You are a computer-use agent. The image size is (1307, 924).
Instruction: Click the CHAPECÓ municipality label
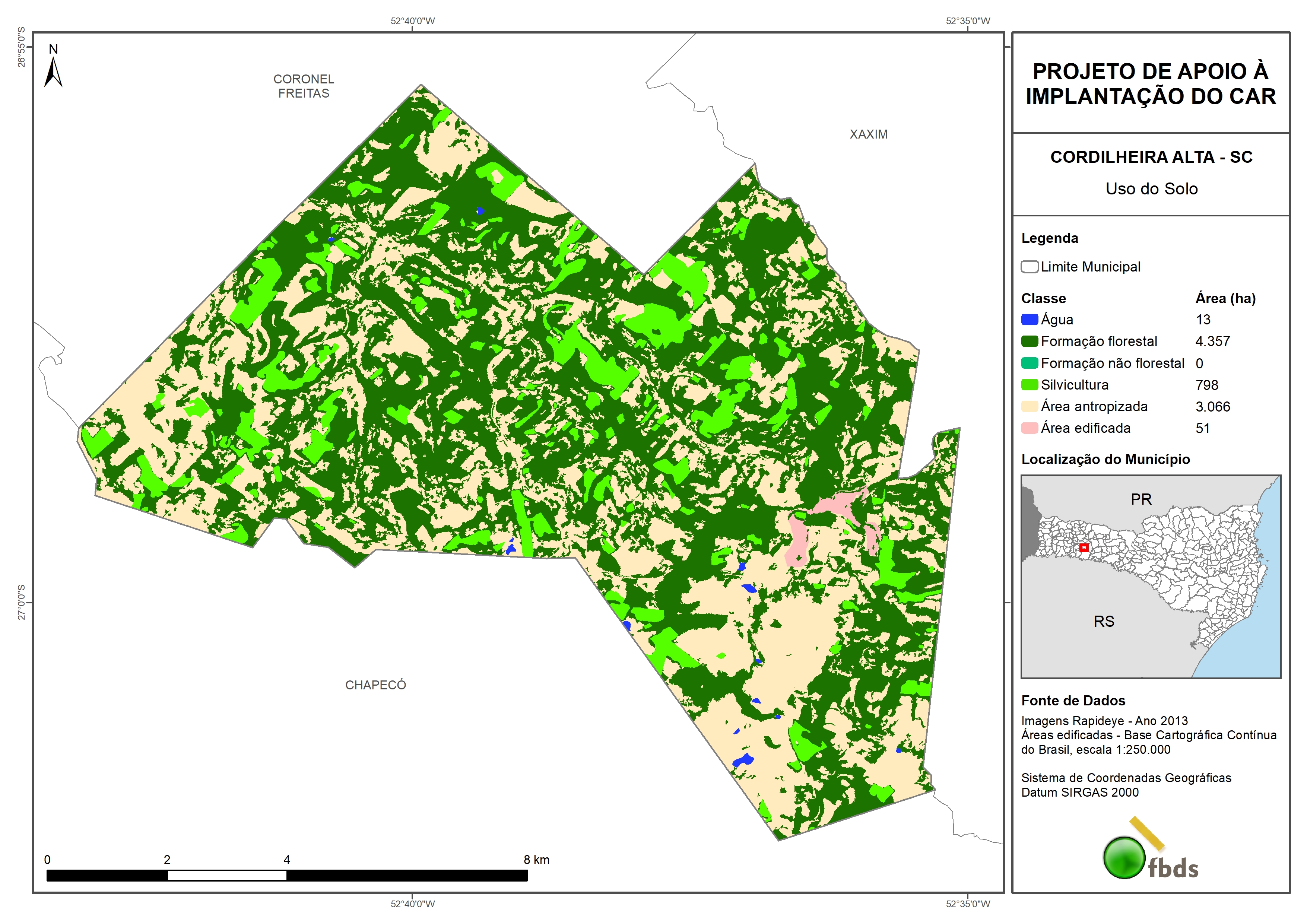pyautogui.click(x=376, y=685)
